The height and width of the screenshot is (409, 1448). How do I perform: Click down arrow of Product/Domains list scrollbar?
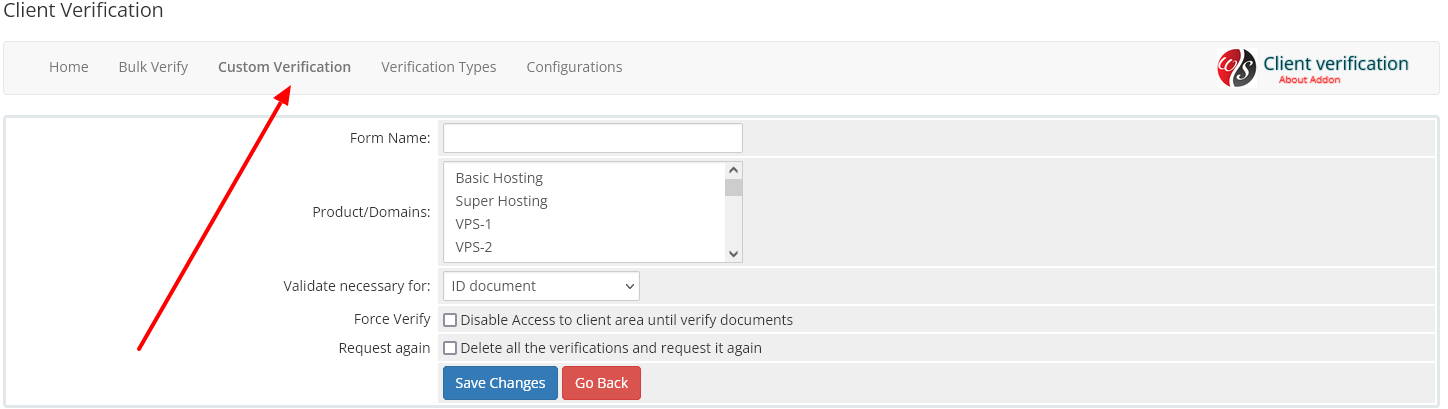[x=734, y=254]
